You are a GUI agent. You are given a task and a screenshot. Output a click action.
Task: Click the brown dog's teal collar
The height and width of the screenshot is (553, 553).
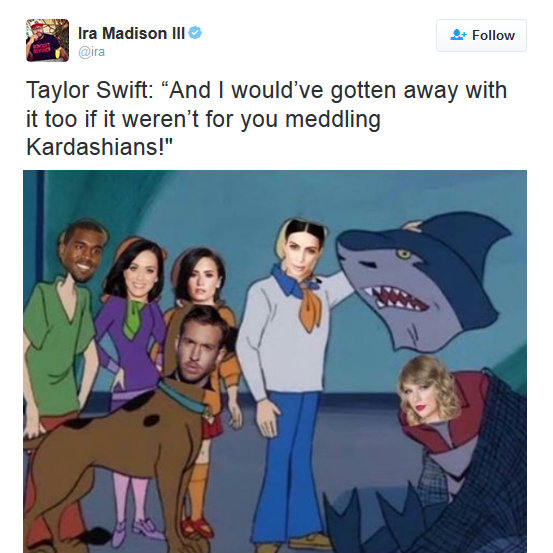[x=182, y=396]
